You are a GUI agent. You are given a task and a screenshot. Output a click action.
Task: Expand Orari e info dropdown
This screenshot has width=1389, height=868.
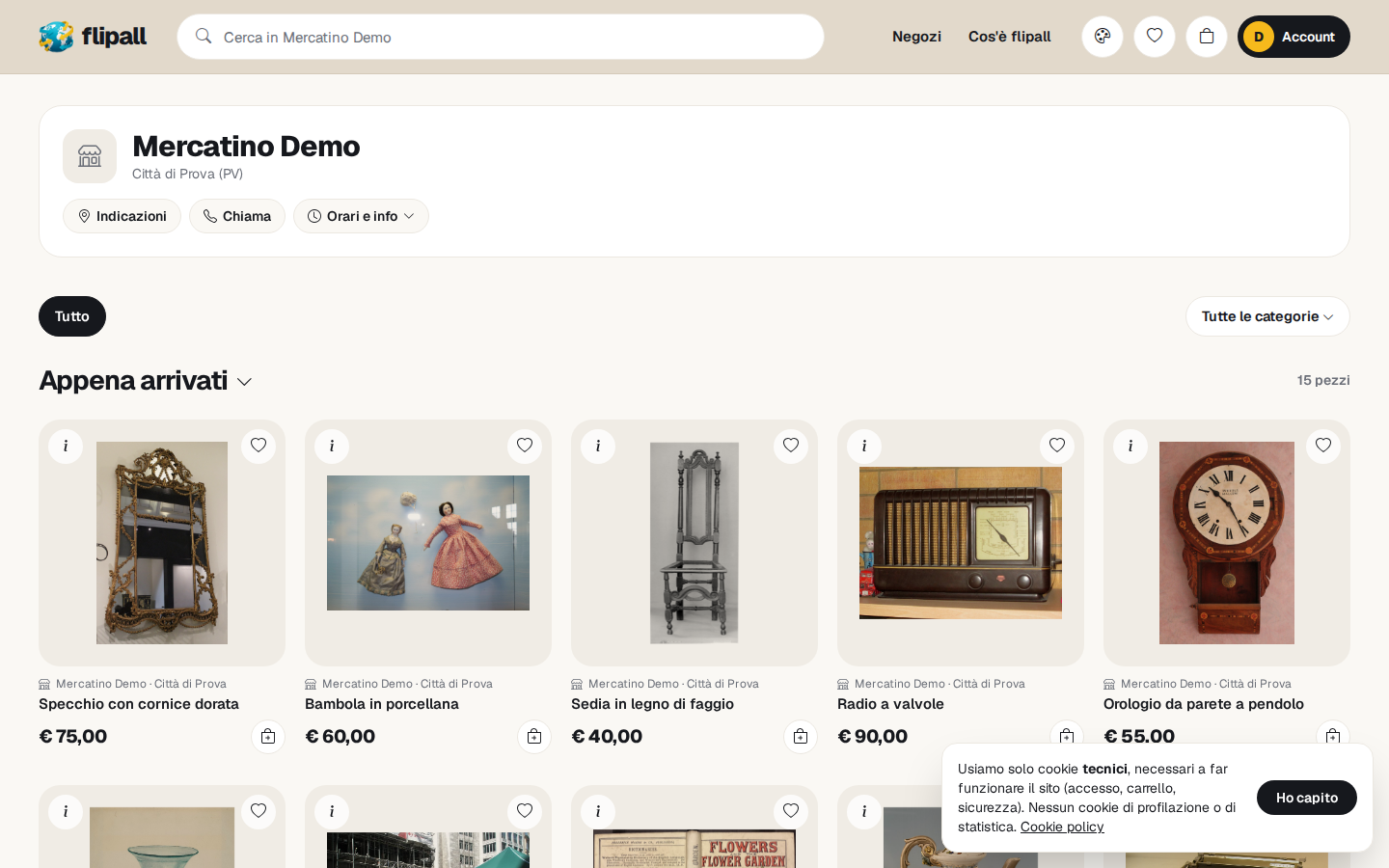(361, 216)
